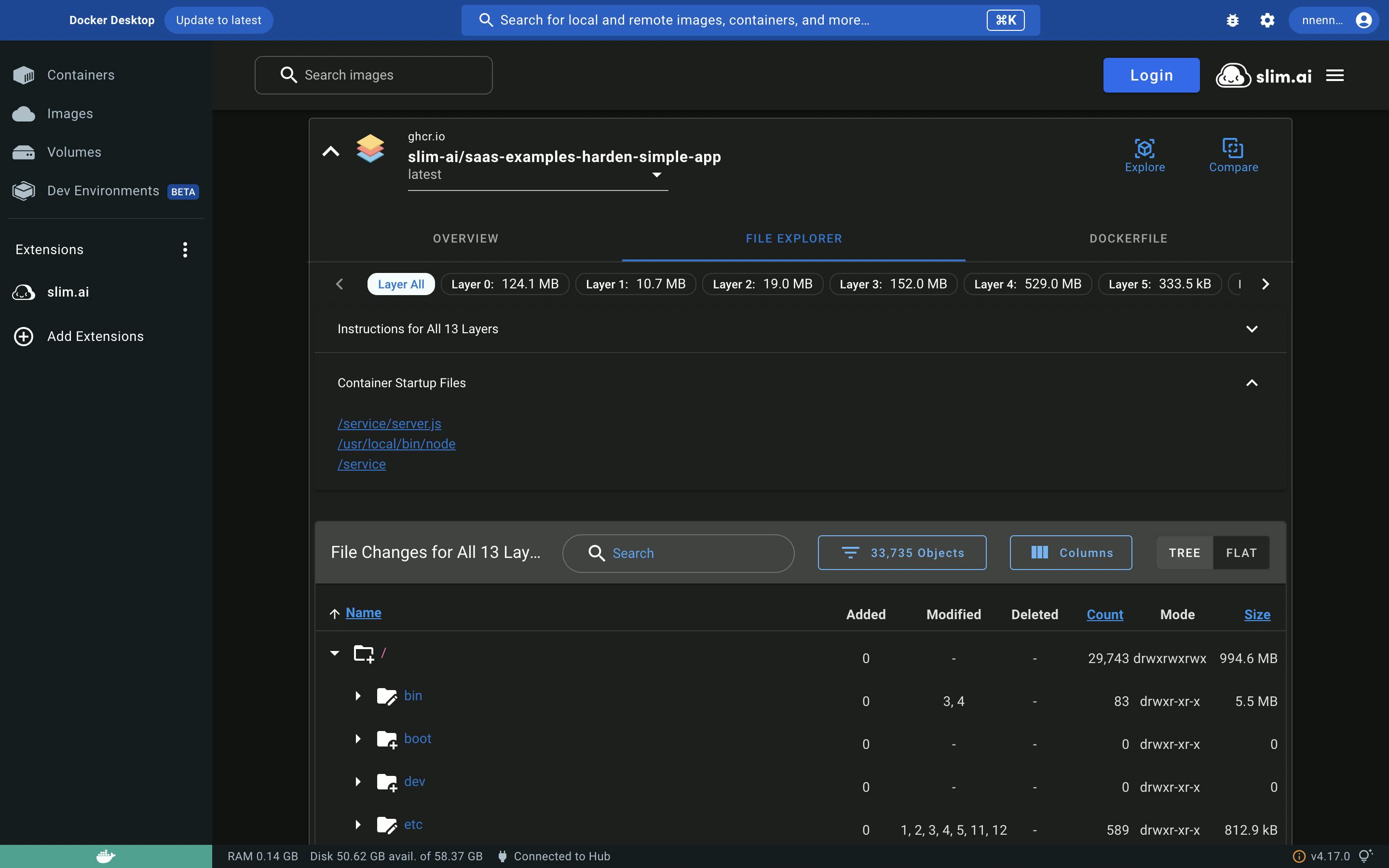Click the stacked layers image icon

(x=370, y=149)
